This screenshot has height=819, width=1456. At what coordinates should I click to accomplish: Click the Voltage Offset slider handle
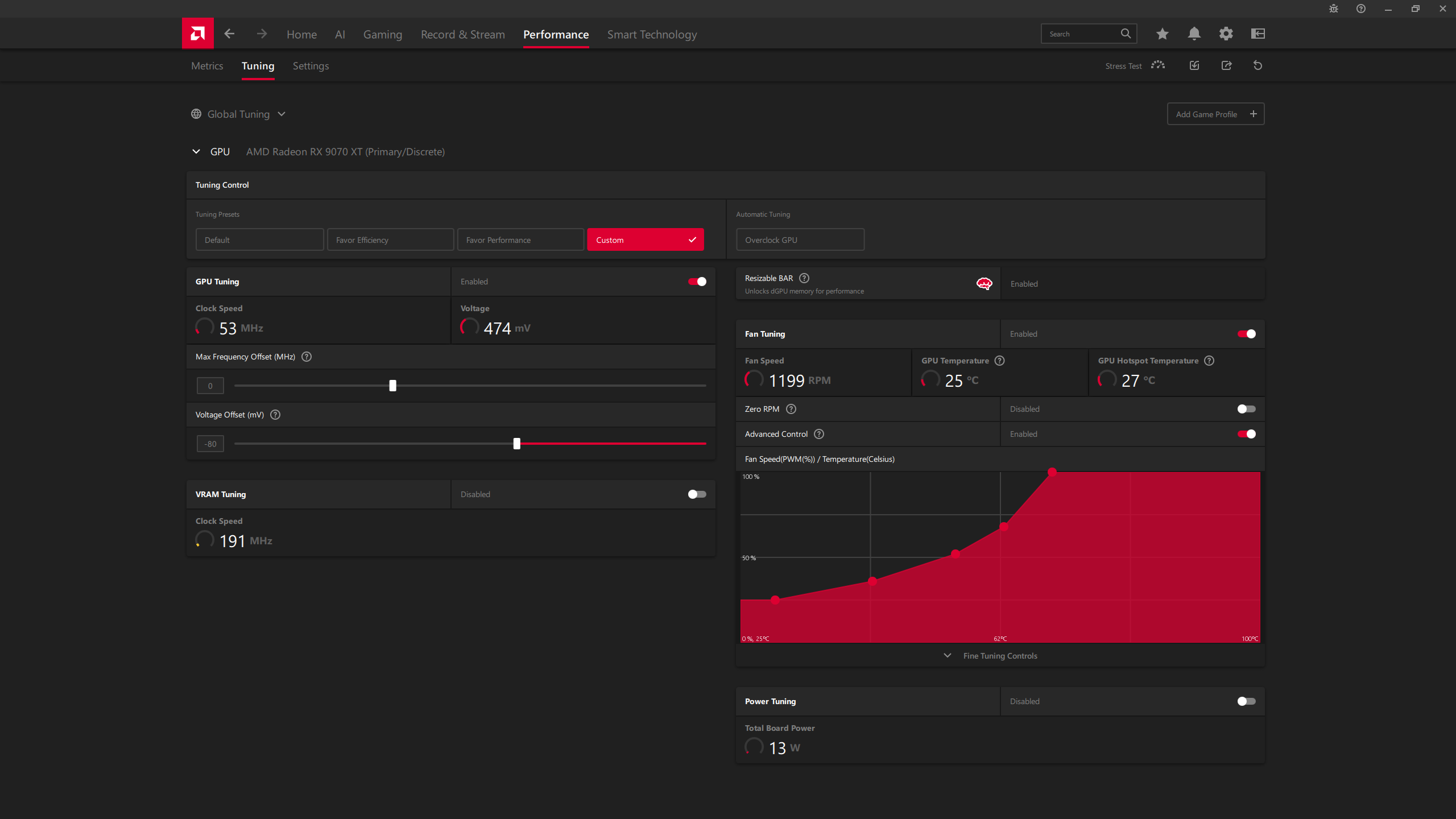pyautogui.click(x=516, y=444)
